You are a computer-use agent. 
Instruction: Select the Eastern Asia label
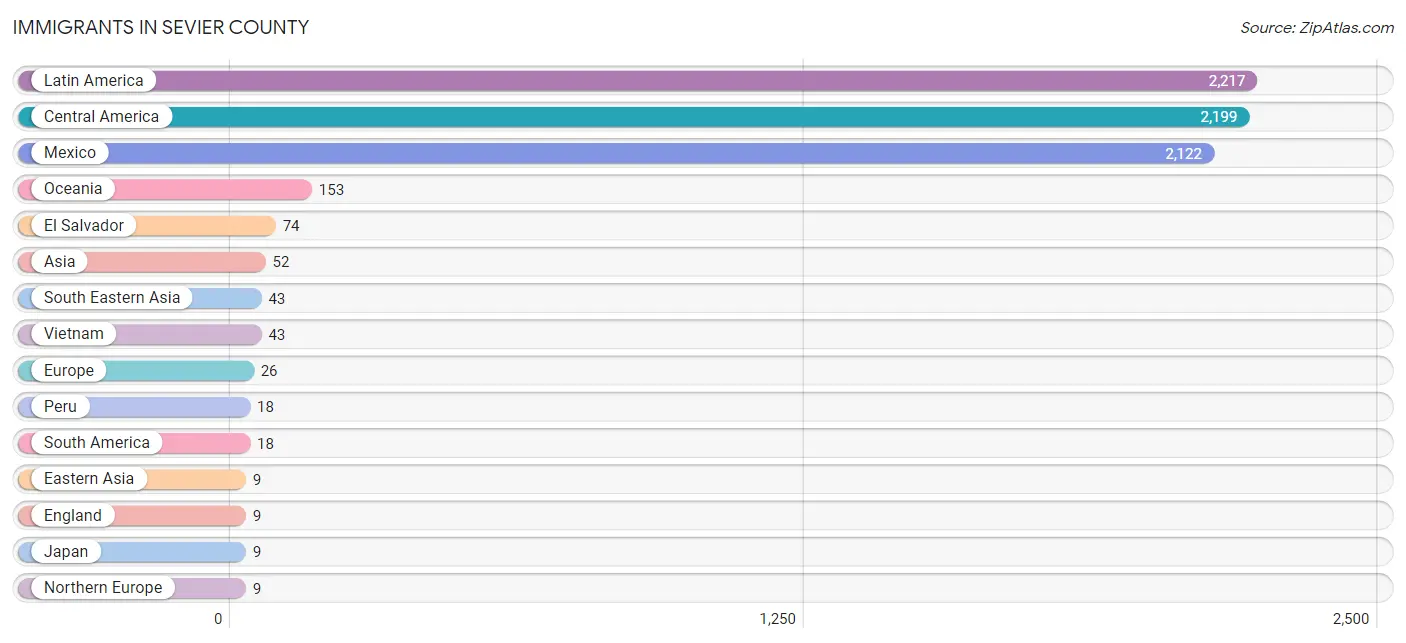tap(89, 478)
